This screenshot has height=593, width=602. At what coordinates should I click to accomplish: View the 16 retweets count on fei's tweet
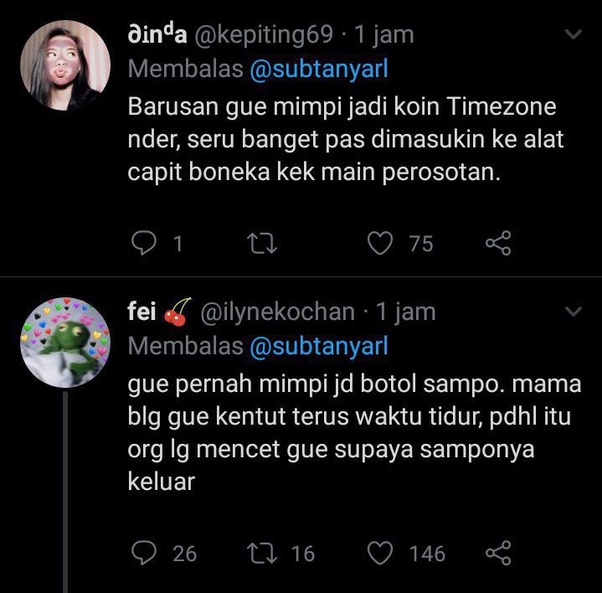(x=302, y=552)
